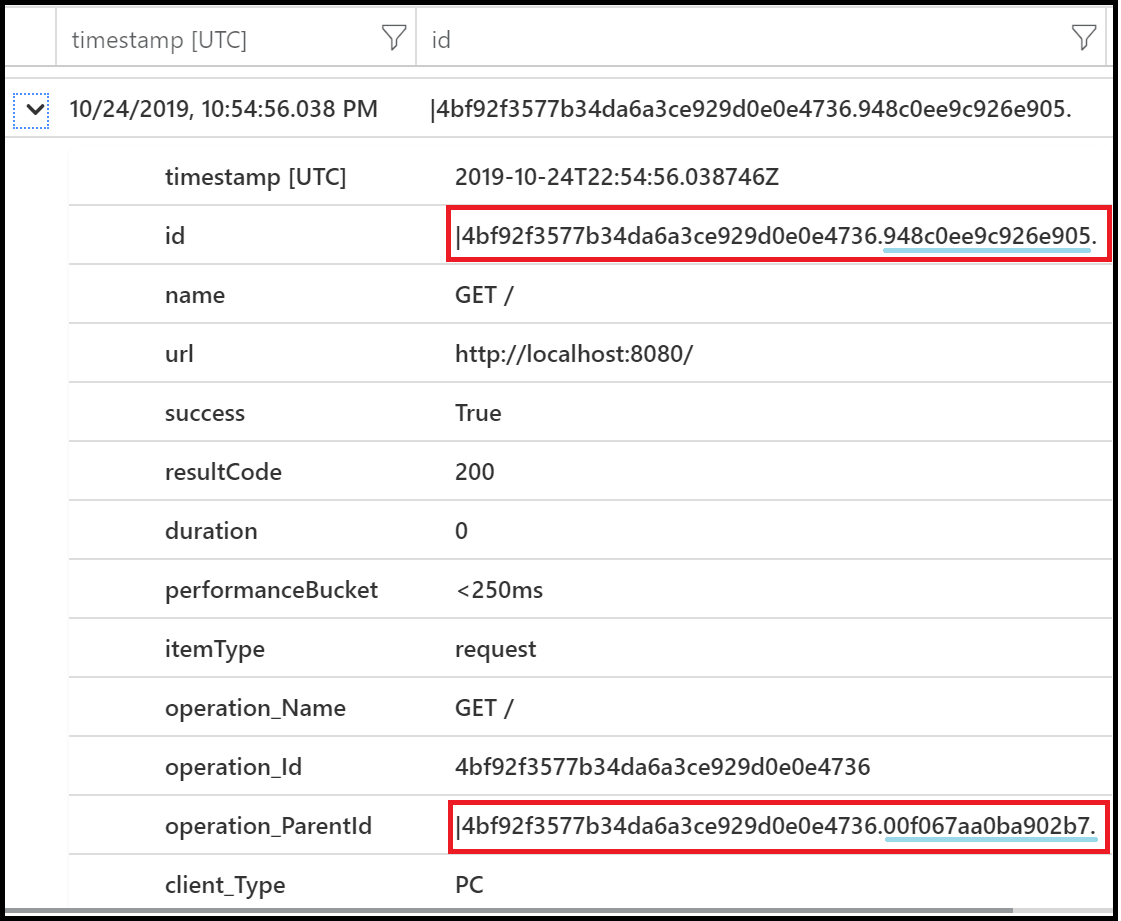Open the timestamp [UTC] column filter
Viewport: 1121px width, 921px height.
(x=393, y=38)
